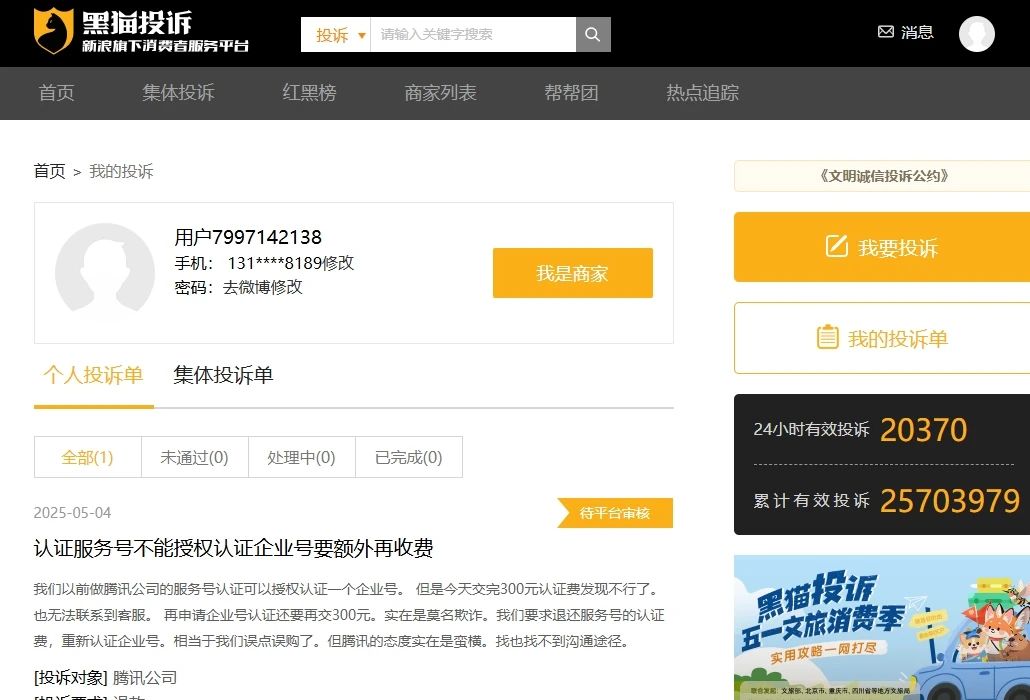Screen dimensions: 1030x700
Task: Open 商家列表 in the navigation bar
Action: pyautogui.click(x=440, y=93)
